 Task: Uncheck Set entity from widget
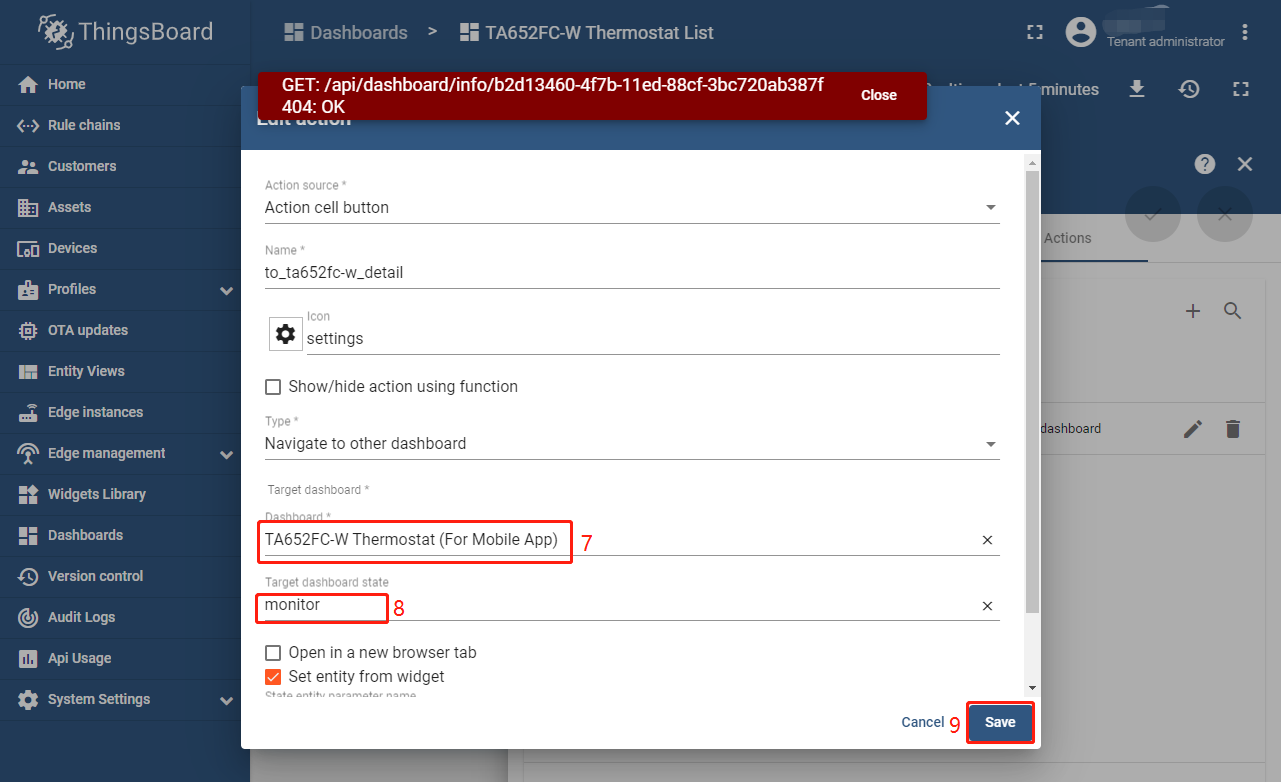(273, 677)
